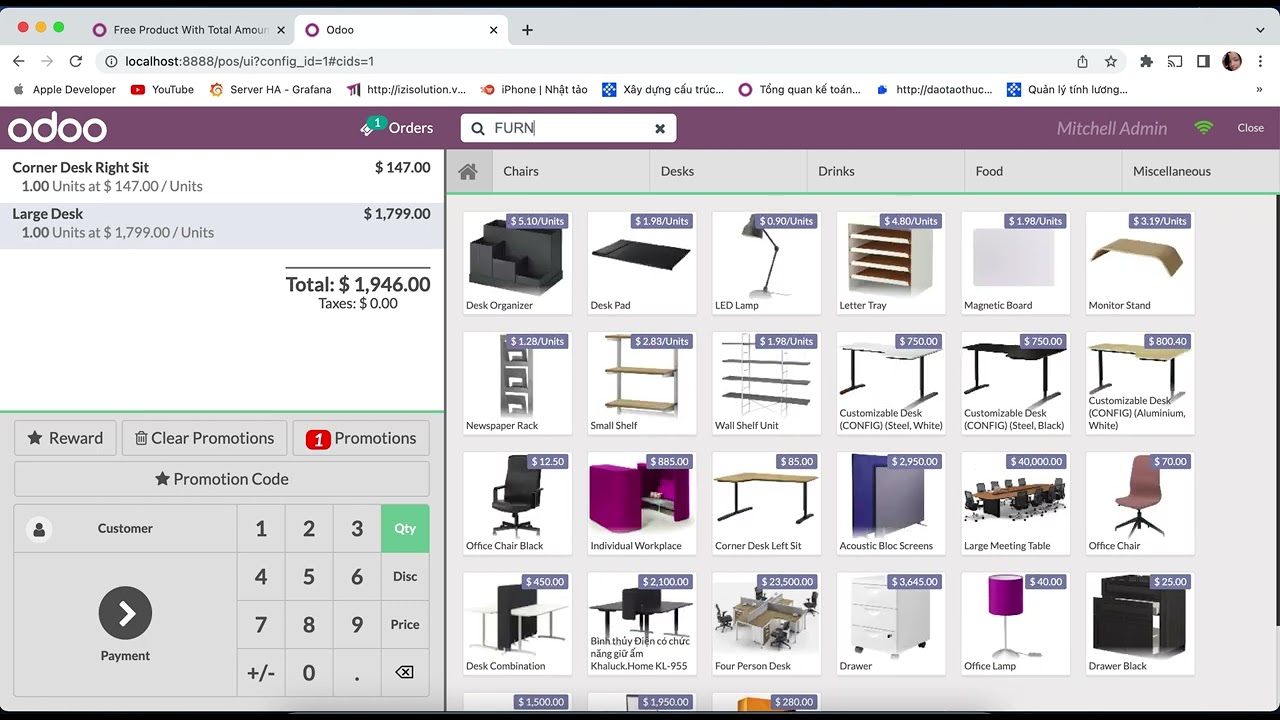Tap the +/- numpad key

261,672
